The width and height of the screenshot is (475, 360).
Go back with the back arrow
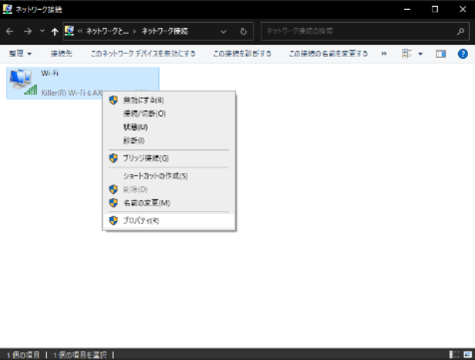click(10, 31)
